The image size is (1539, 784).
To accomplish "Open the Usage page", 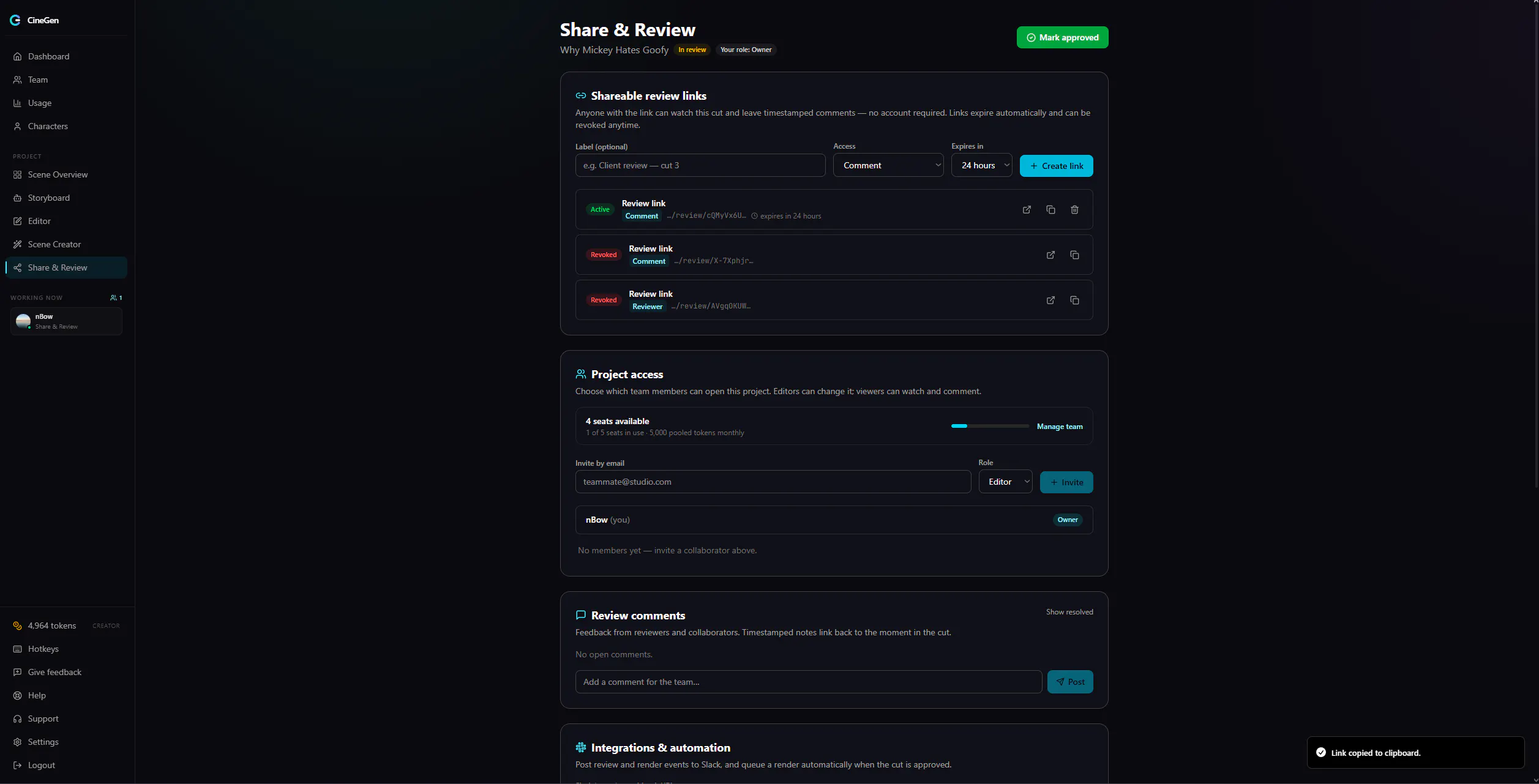I will tap(66, 103).
